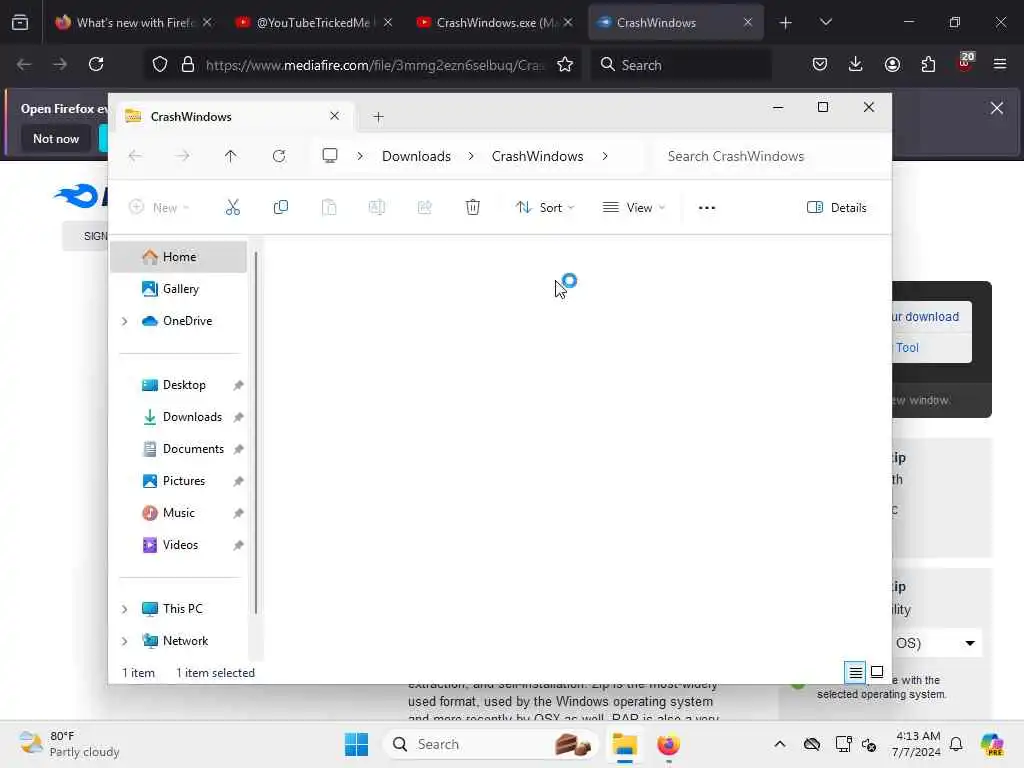This screenshot has width=1024, height=768.
Task: Open the weather widget on the taskbar
Action: click(x=69, y=744)
